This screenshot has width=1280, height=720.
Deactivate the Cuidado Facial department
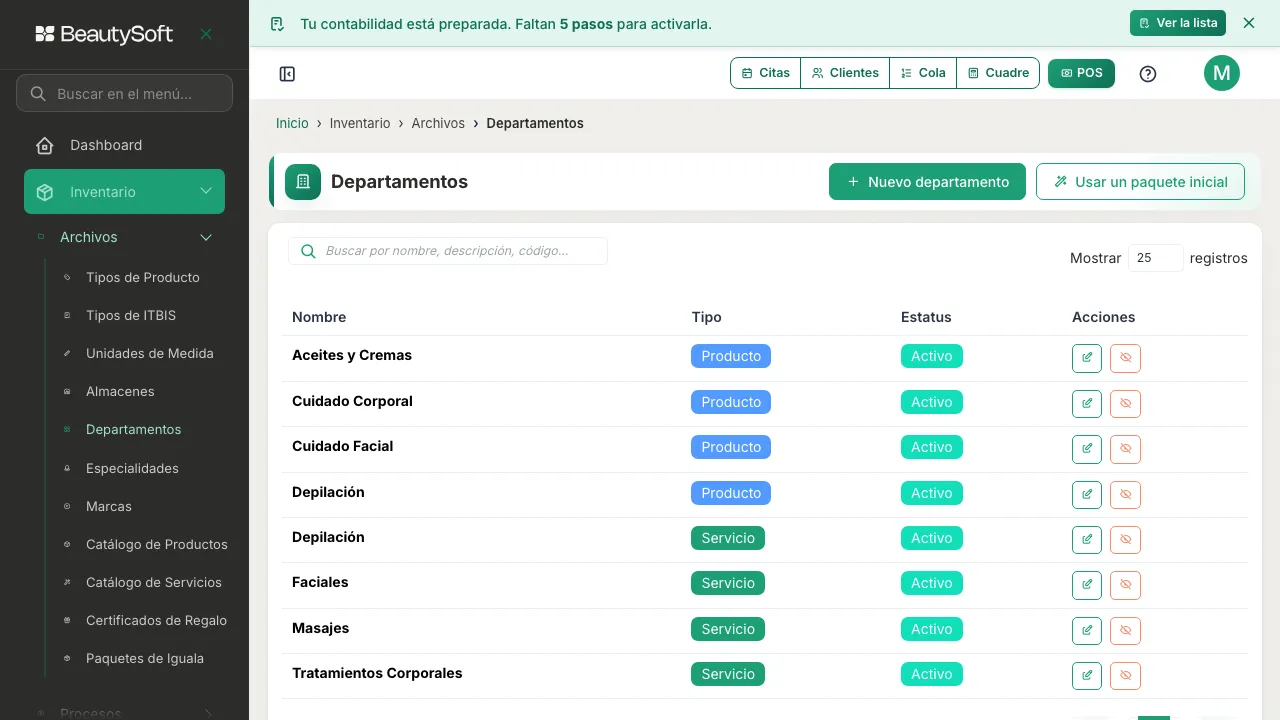coord(1126,449)
